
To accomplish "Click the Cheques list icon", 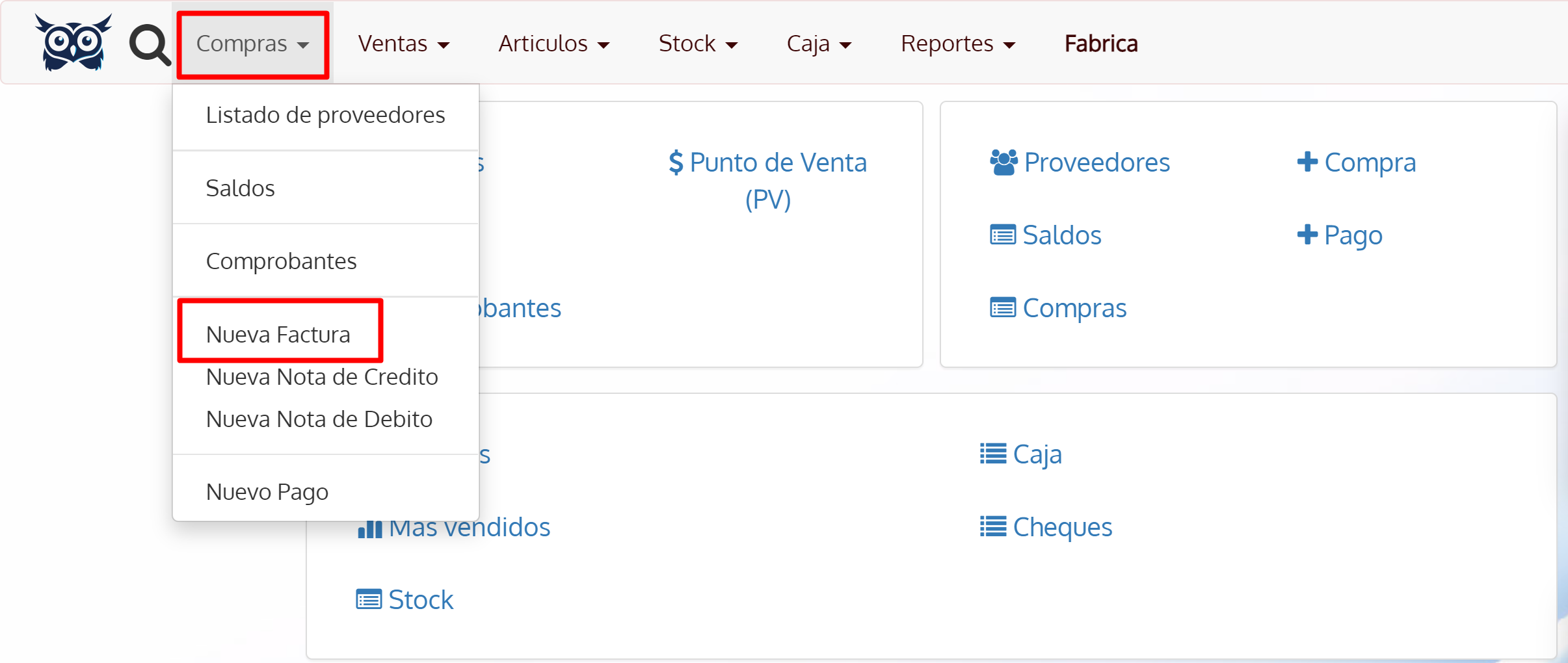I will [992, 527].
